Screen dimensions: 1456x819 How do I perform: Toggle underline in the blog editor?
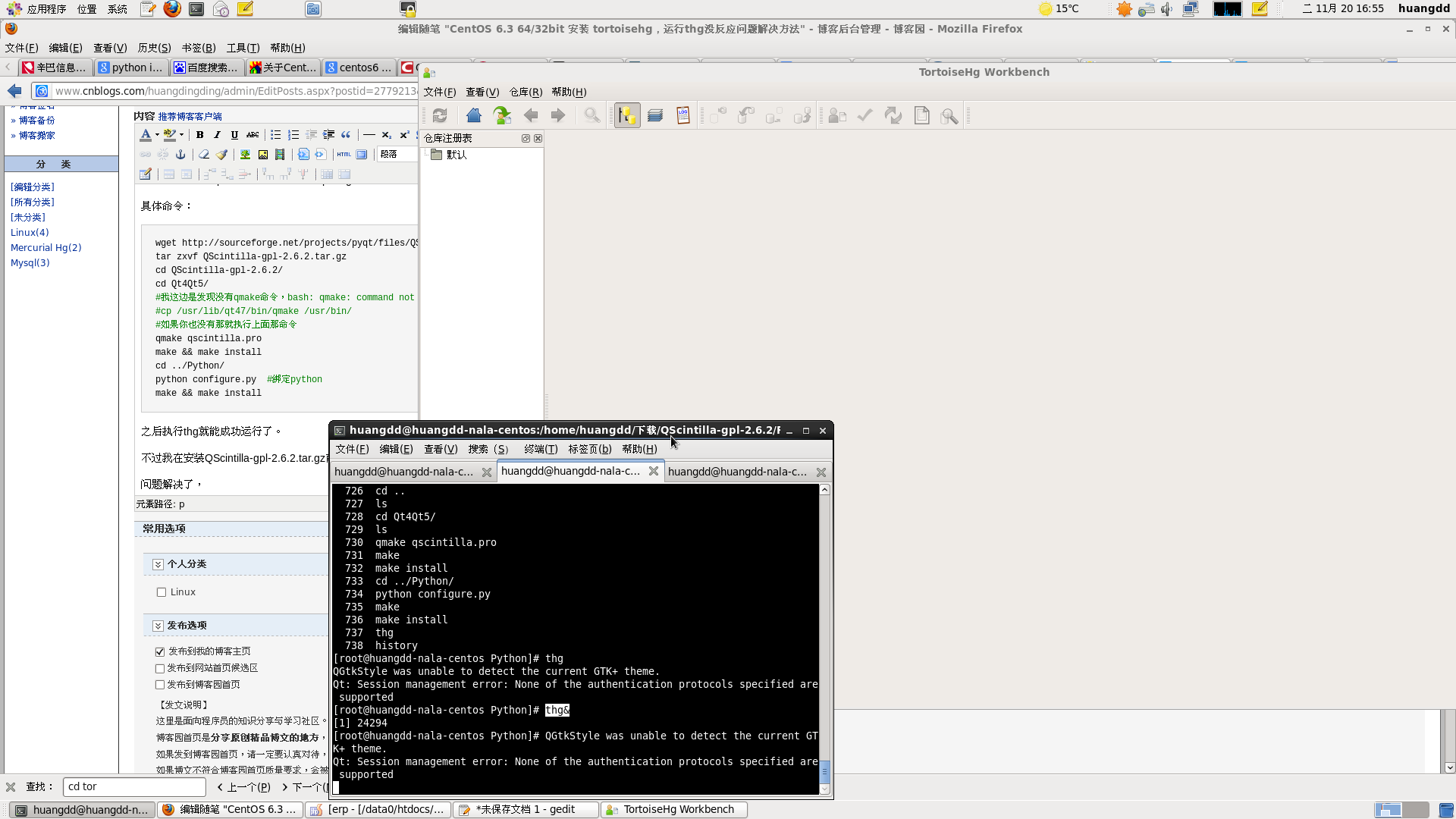point(234,135)
